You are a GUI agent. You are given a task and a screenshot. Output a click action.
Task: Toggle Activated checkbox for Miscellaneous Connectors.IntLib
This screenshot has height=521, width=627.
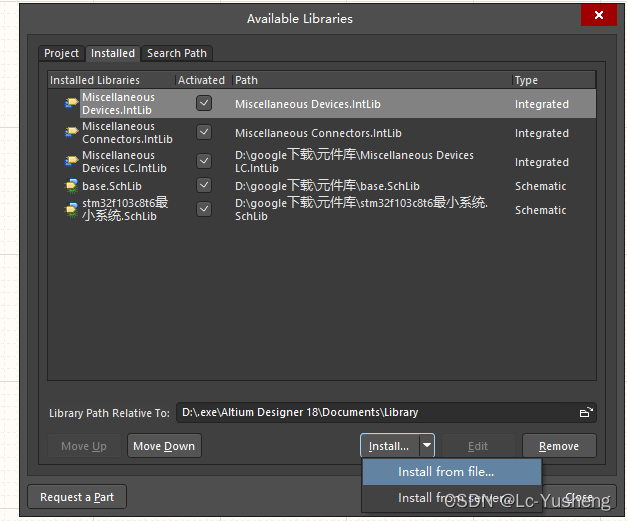click(204, 132)
